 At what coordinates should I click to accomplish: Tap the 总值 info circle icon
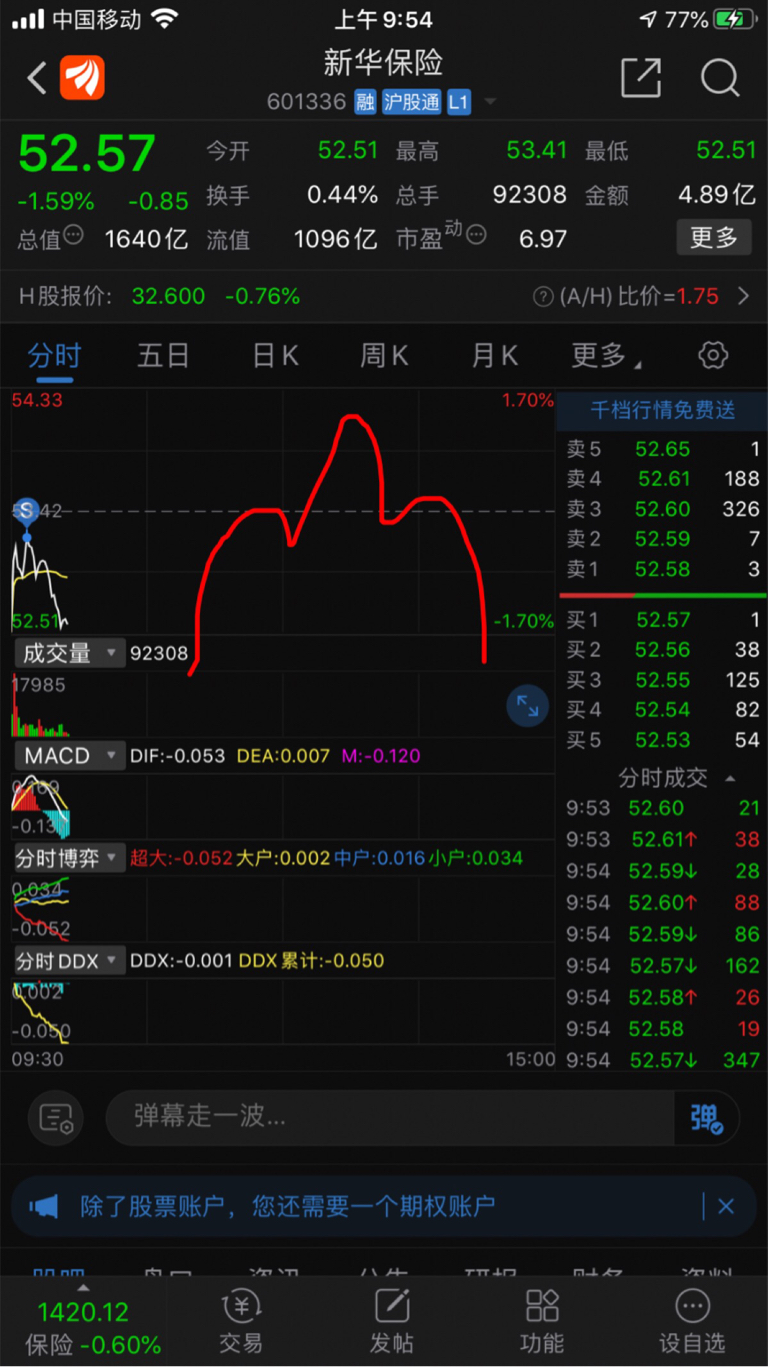click(x=73, y=235)
